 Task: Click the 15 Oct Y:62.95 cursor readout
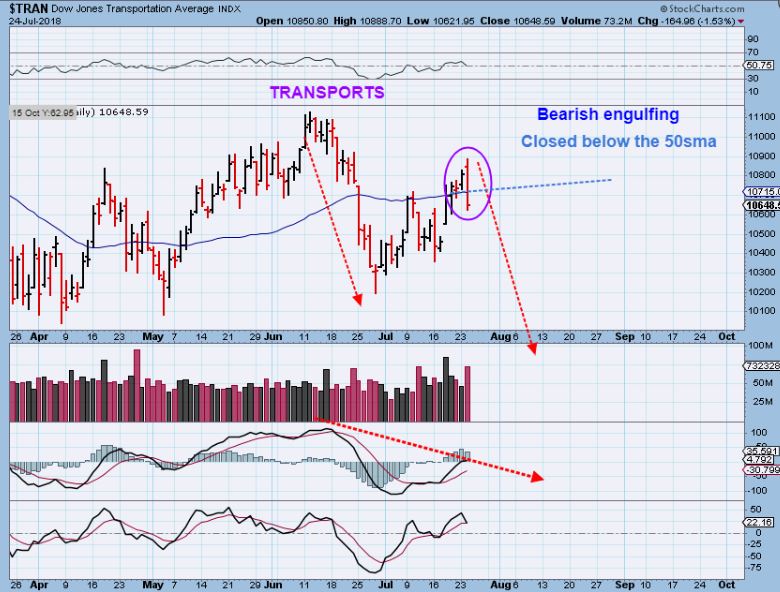[43, 113]
